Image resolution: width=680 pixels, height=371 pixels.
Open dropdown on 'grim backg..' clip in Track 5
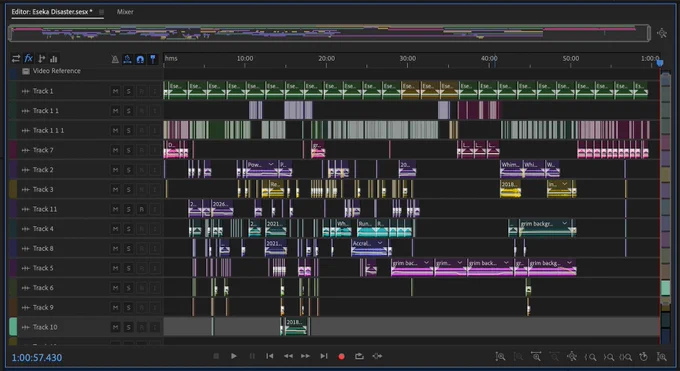pos(569,263)
